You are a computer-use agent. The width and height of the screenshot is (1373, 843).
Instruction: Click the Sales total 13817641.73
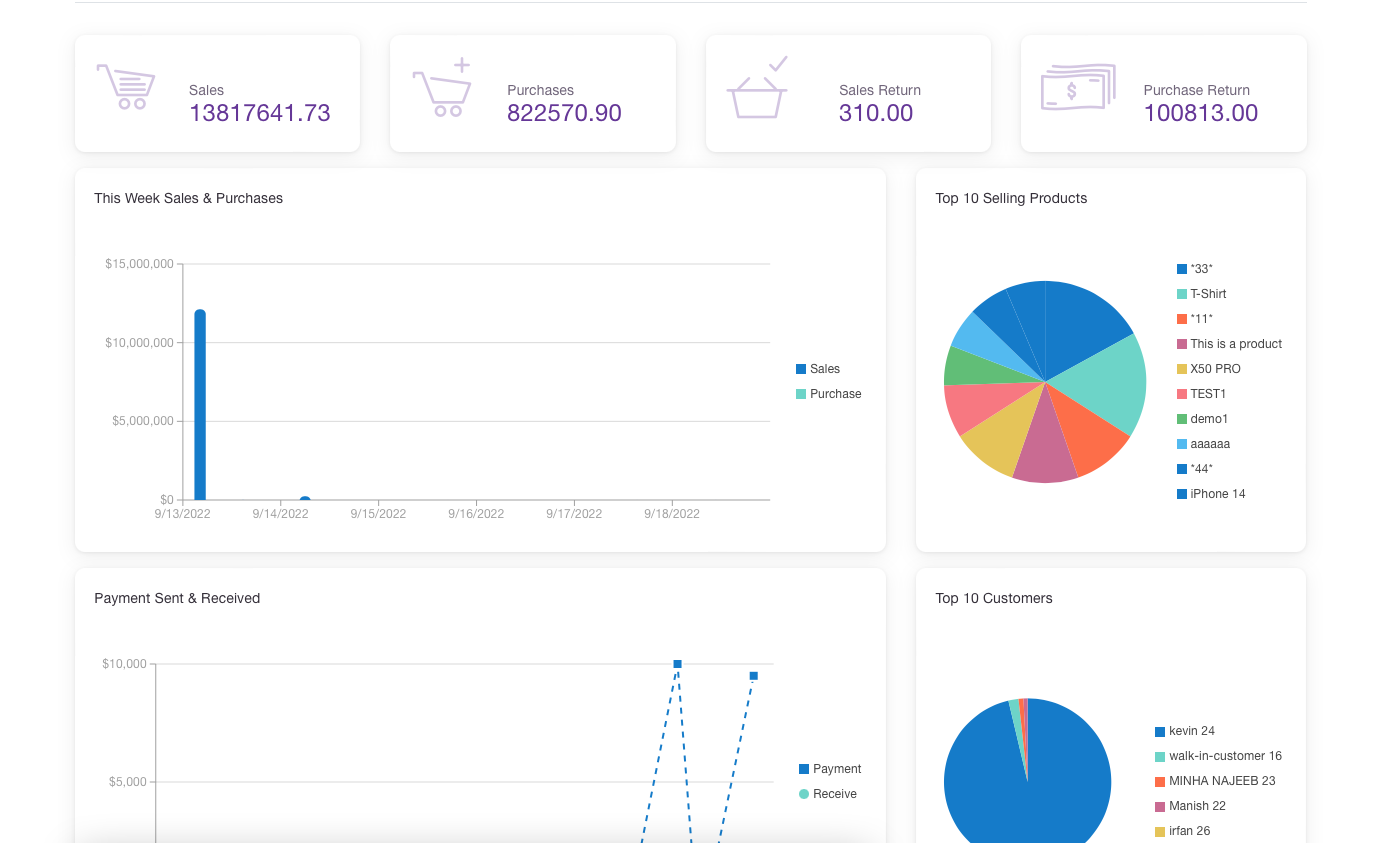pos(259,113)
